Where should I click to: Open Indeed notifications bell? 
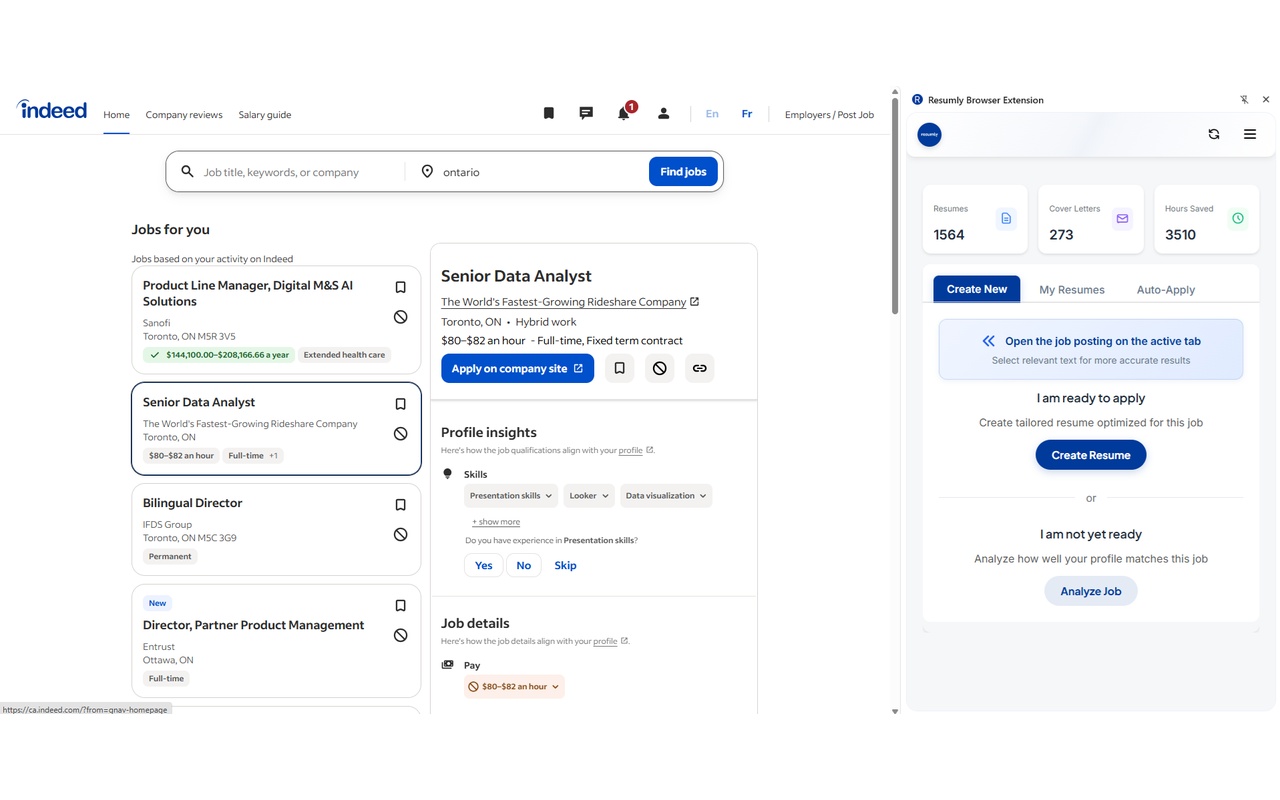[x=623, y=113]
